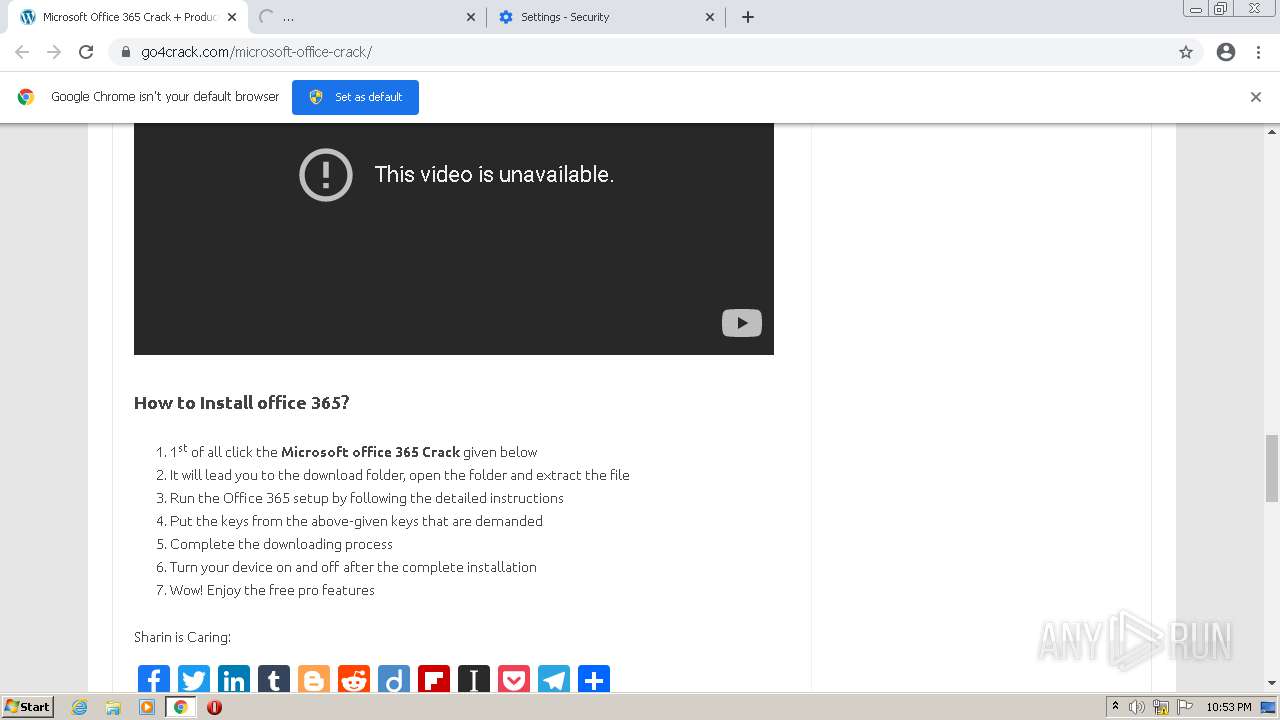The height and width of the screenshot is (720, 1280).
Task: Share the page on Instapaper
Action: [474, 680]
